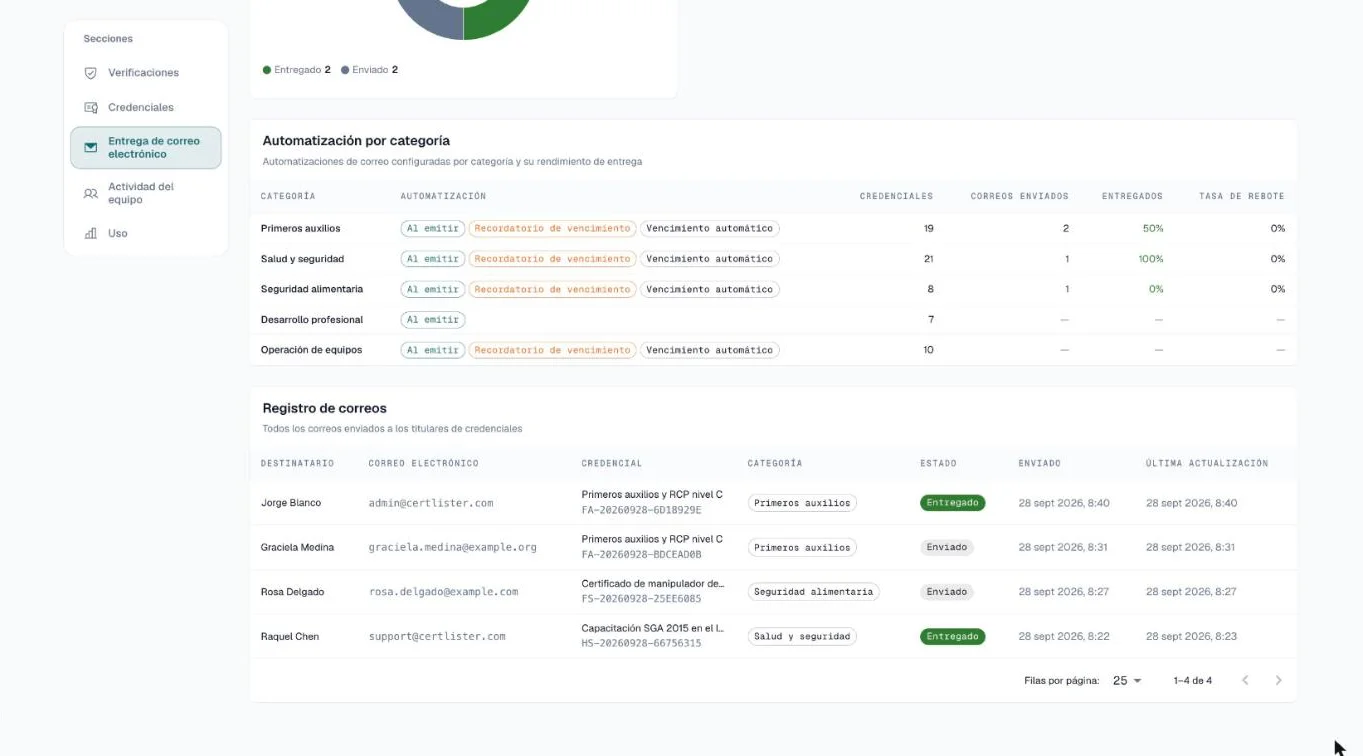Click Salud y seguridad category chip for Raquel Chen
The width and height of the screenshot is (1363, 756).
coord(802,636)
